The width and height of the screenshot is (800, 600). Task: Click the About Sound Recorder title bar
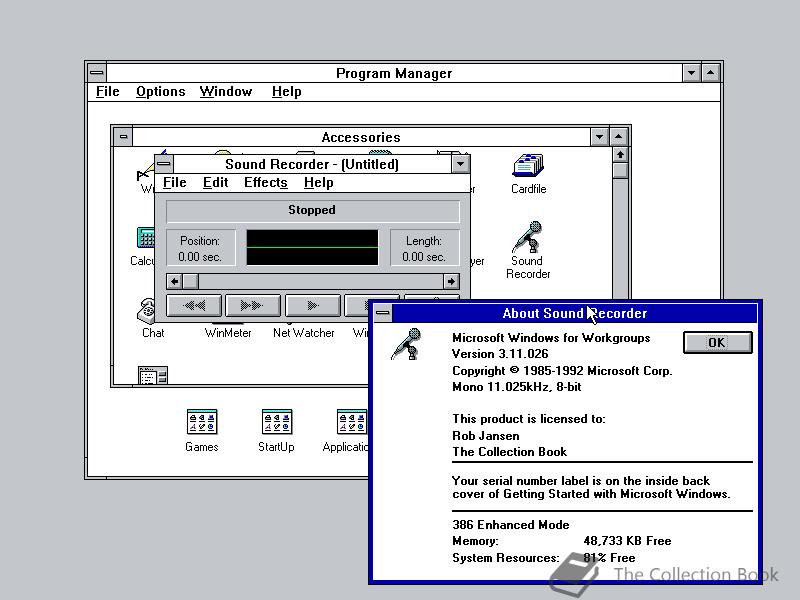(574, 313)
